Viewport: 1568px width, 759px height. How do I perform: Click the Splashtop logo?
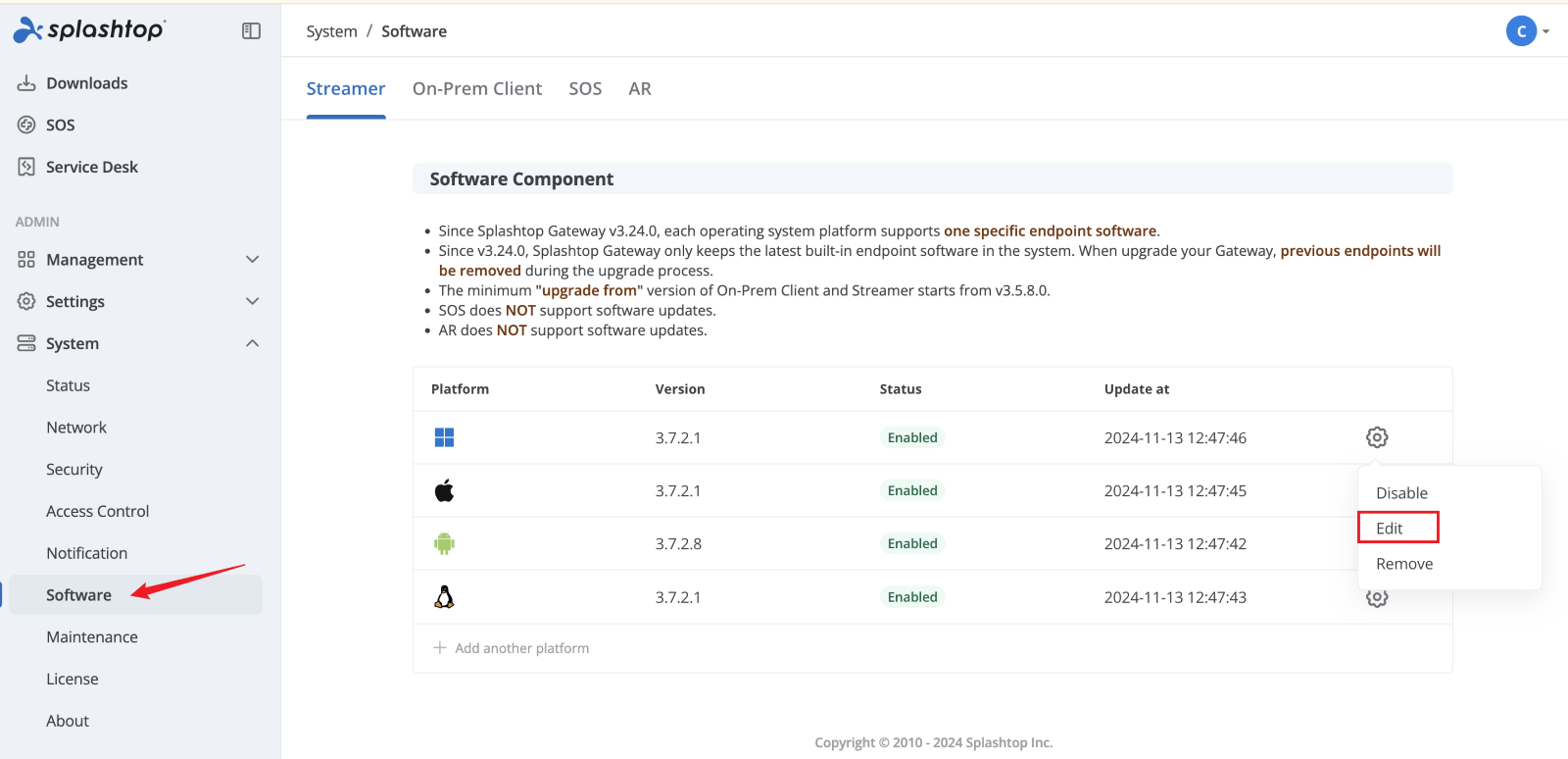click(x=89, y=29)
